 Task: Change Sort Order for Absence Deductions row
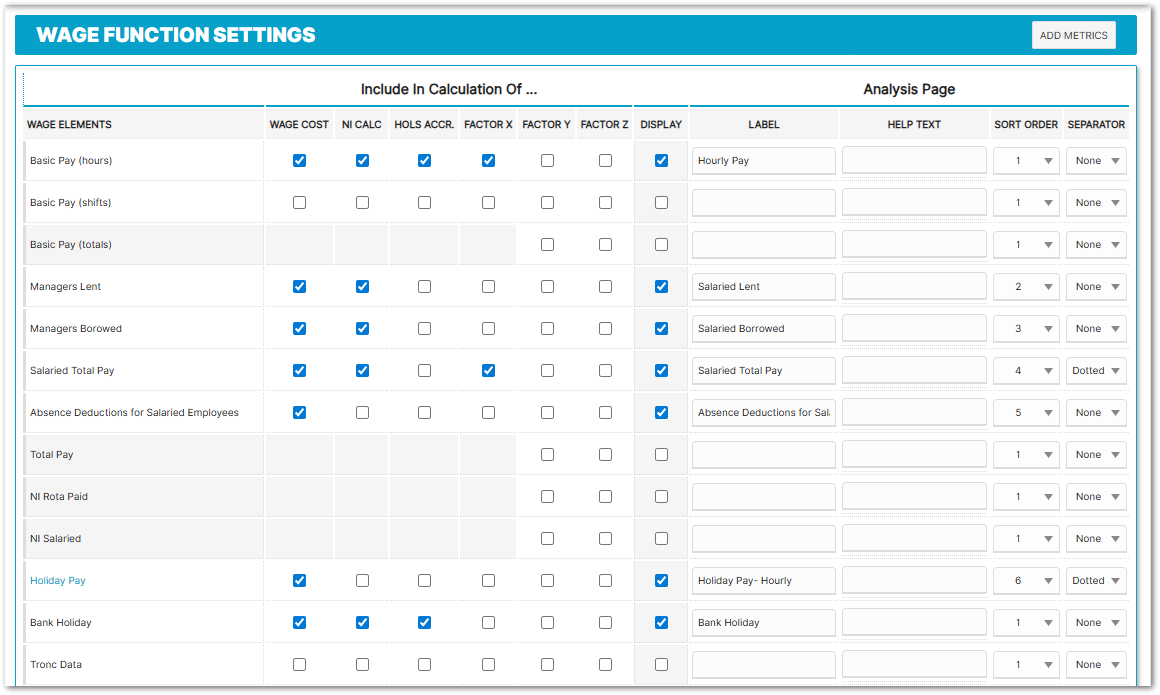point(1026,413)
